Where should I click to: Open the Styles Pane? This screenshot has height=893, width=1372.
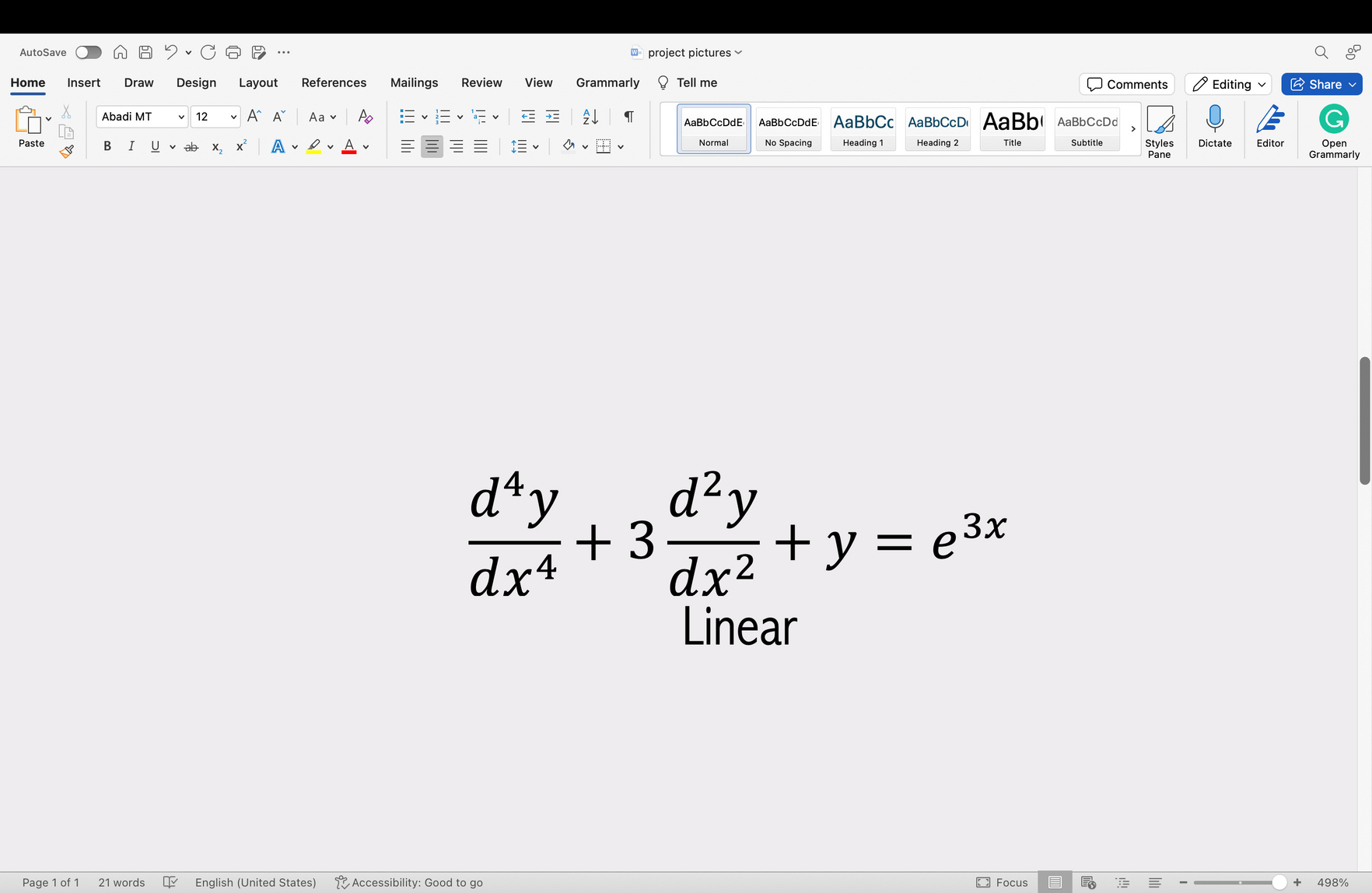(1159, 130)
